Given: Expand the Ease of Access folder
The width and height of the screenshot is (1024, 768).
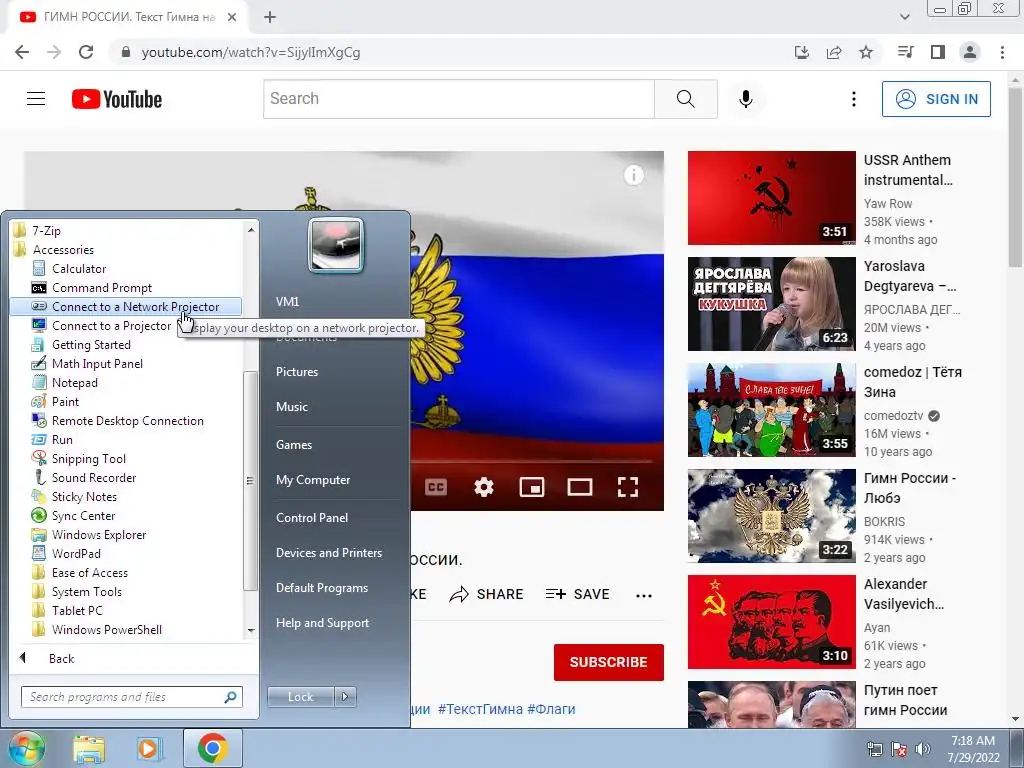Looking at the screenshot, I should [x=80, y=572].
